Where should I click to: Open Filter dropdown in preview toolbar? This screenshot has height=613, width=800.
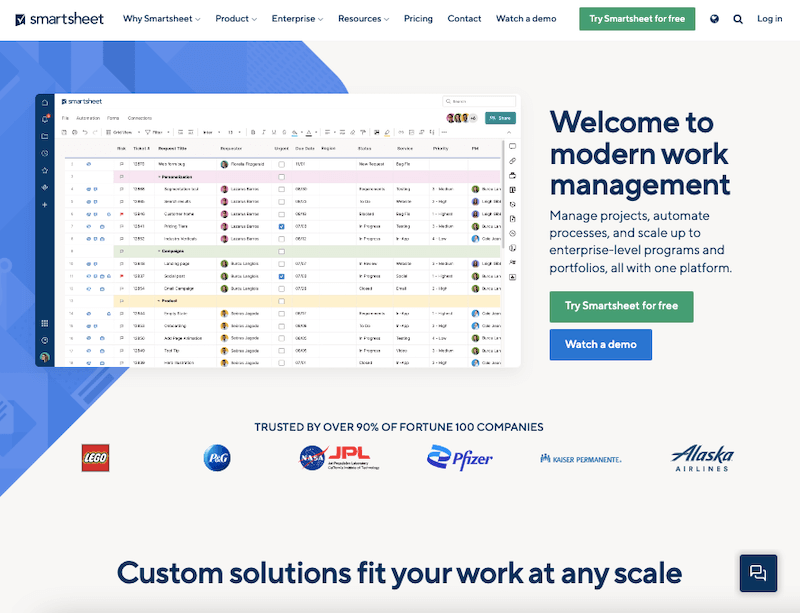click(x=157, y=132)
